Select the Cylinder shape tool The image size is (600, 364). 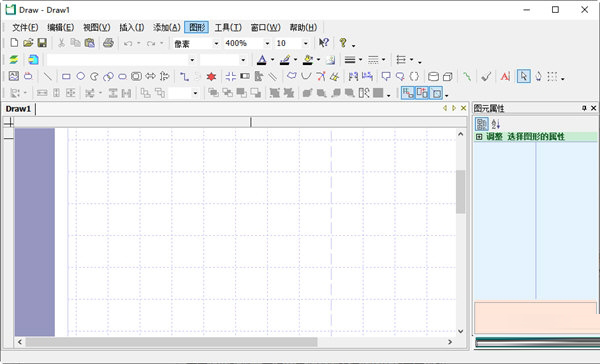coord(433,77)
